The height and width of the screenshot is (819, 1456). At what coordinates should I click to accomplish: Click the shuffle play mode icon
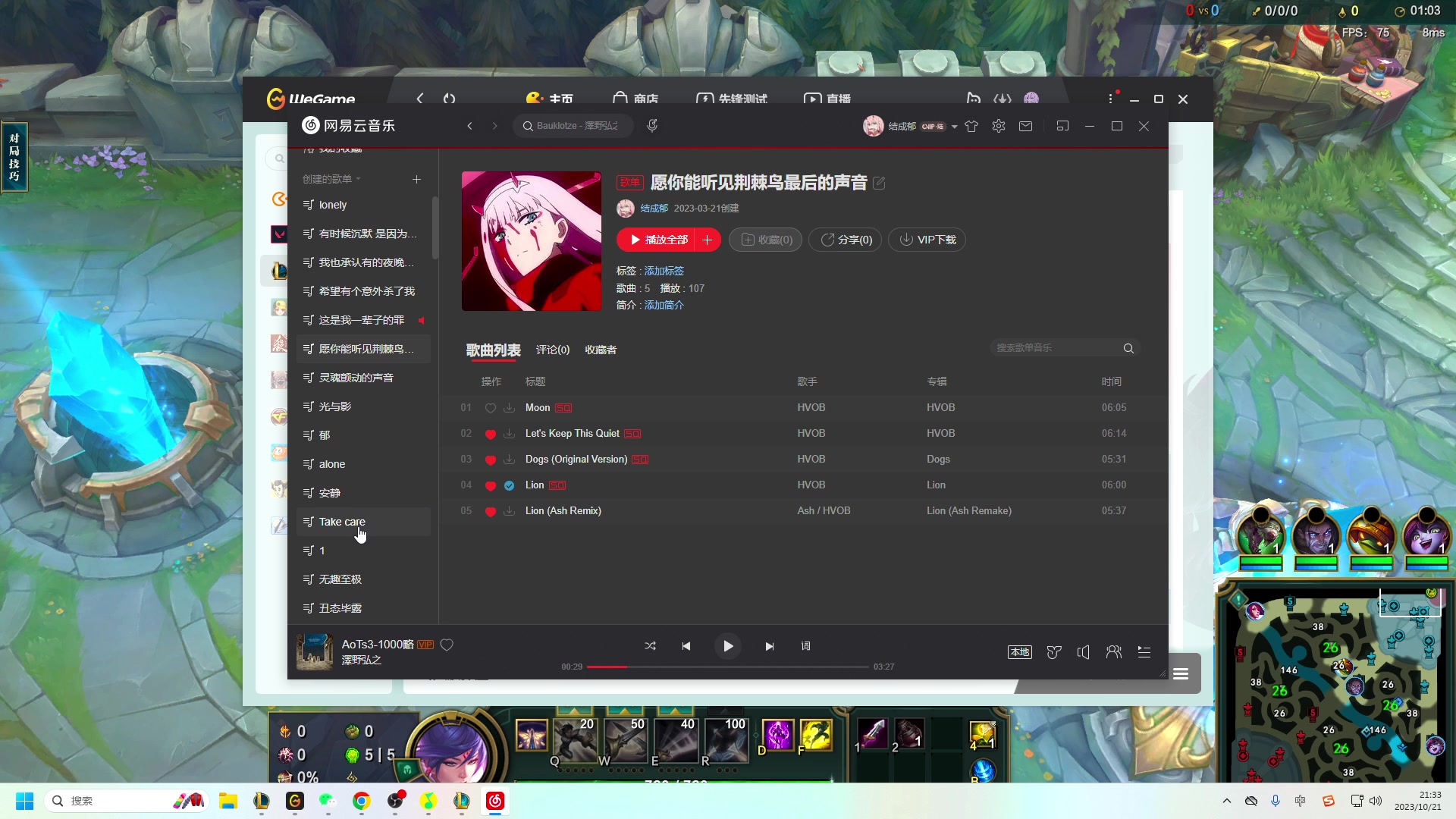click(x=650, y=646)
